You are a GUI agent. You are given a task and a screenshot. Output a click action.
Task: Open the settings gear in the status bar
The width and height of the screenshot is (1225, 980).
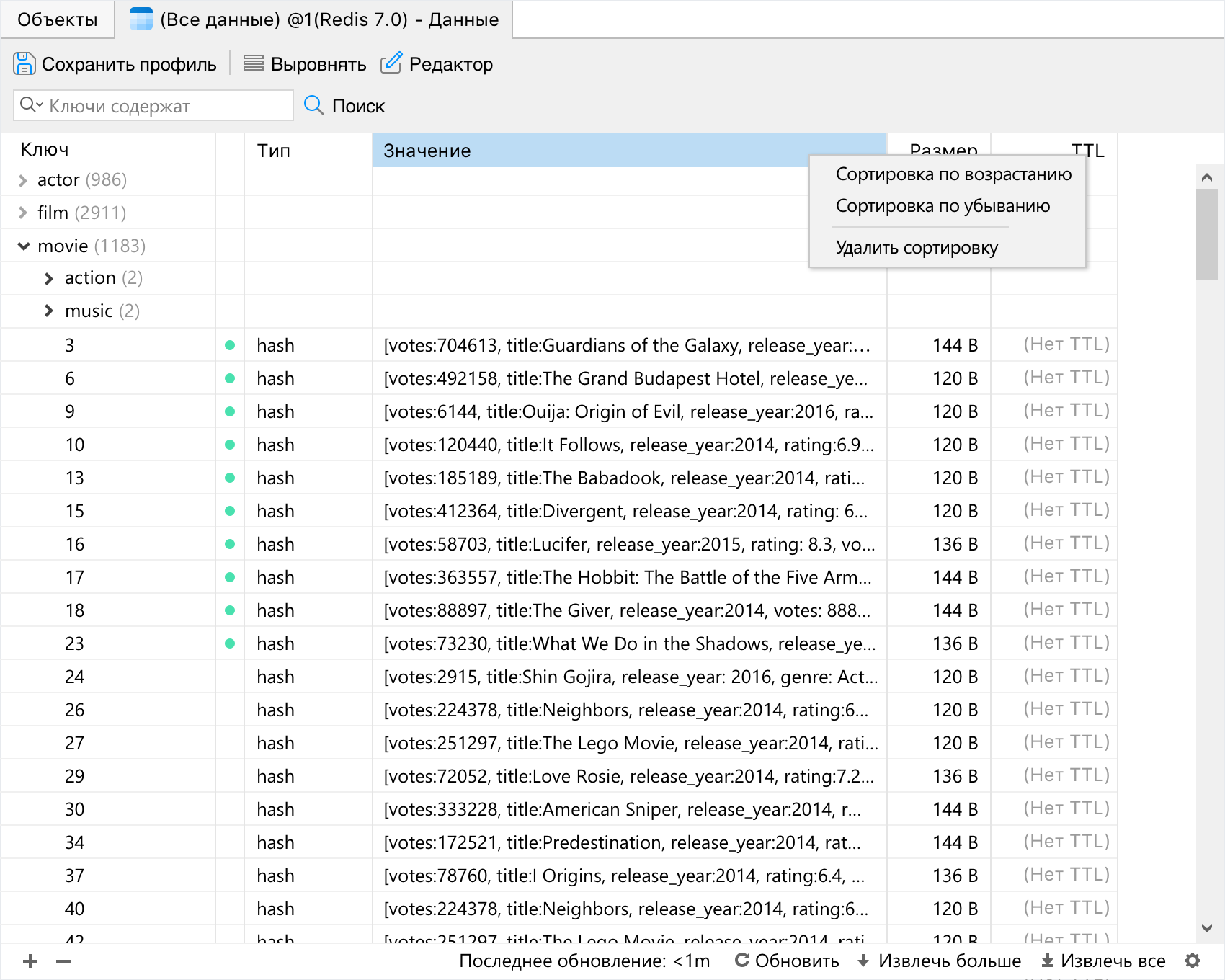coord(1193,961)
